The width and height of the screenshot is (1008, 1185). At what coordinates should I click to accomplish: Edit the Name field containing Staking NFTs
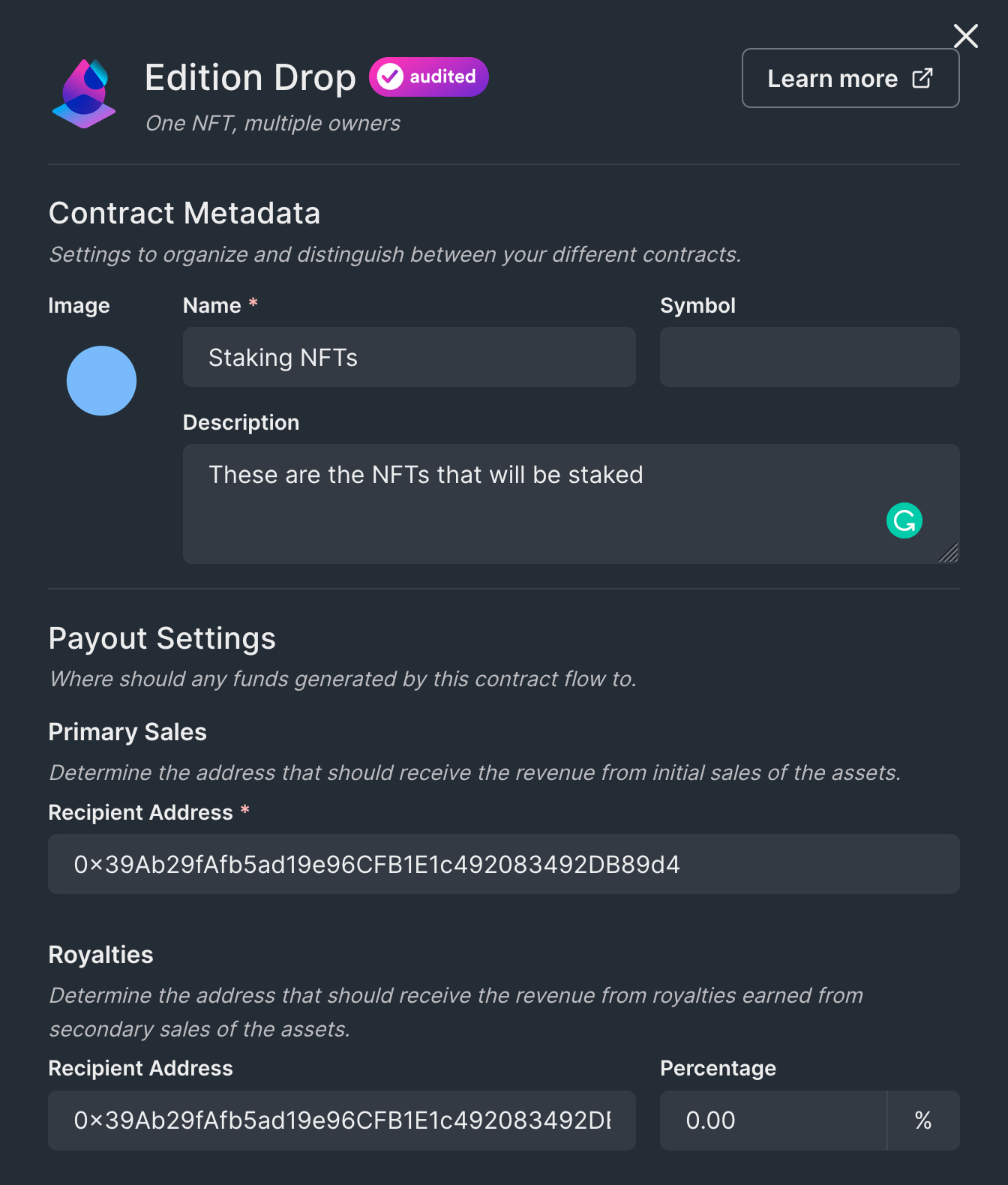pyautogui.click(x=409, y=357)
